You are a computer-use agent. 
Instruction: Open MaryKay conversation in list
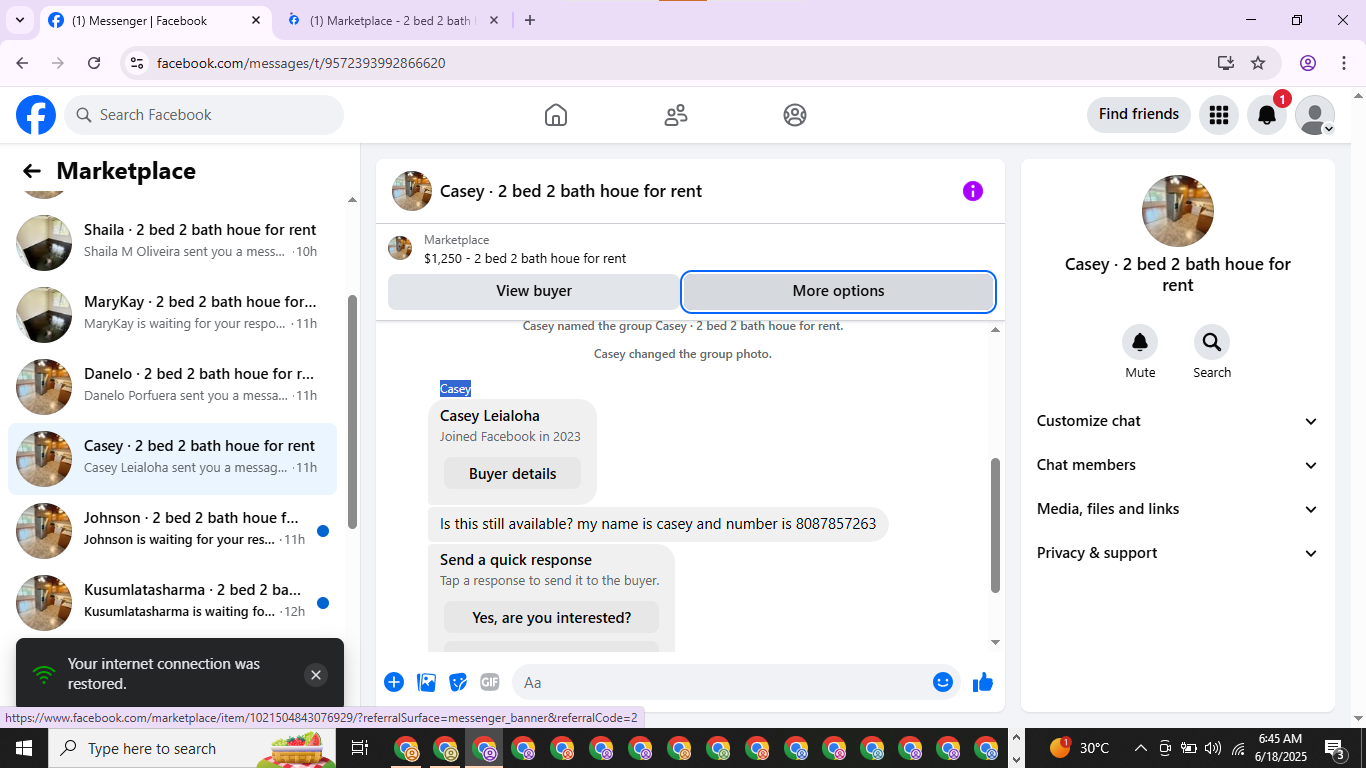click(x=172, y=315)
